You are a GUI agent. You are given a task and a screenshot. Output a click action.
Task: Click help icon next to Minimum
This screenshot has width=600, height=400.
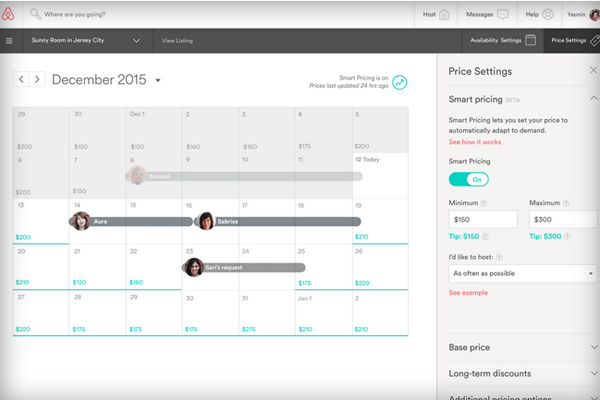486,203
